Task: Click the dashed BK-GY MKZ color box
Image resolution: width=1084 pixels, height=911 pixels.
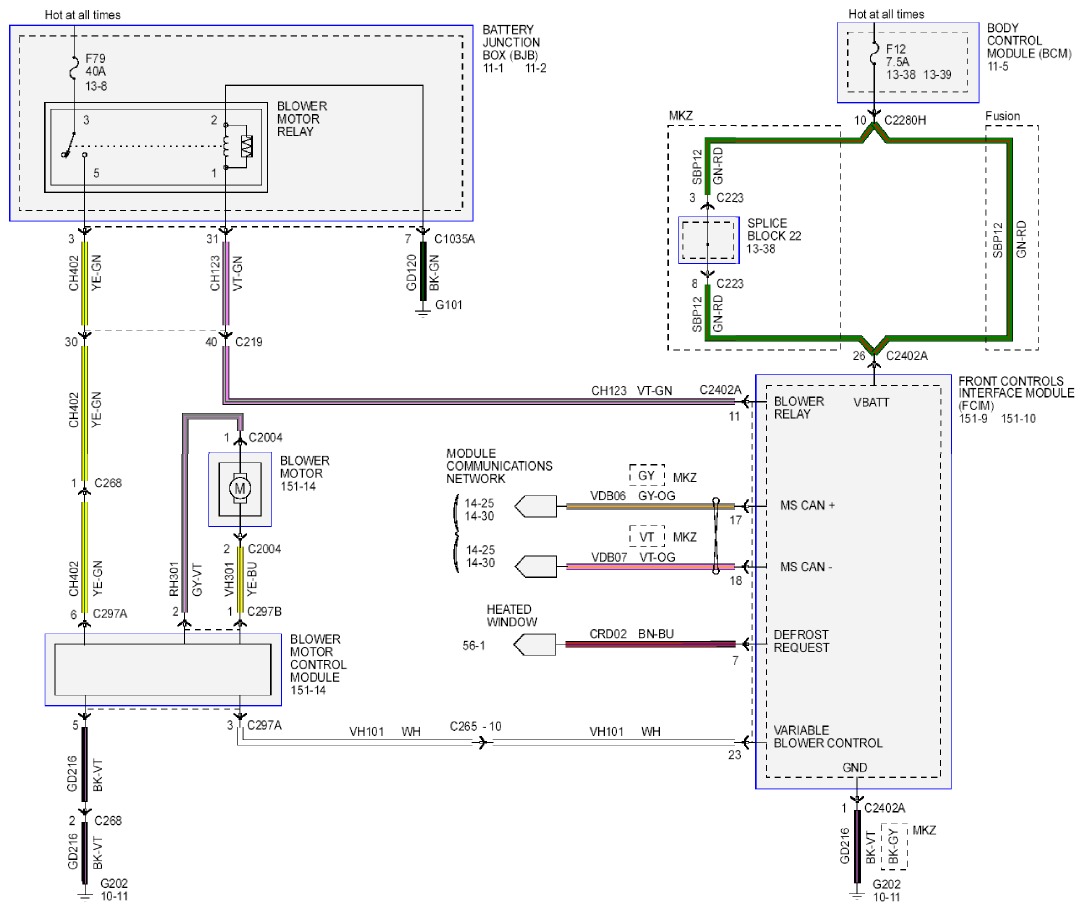Action: tap(894, 846)
